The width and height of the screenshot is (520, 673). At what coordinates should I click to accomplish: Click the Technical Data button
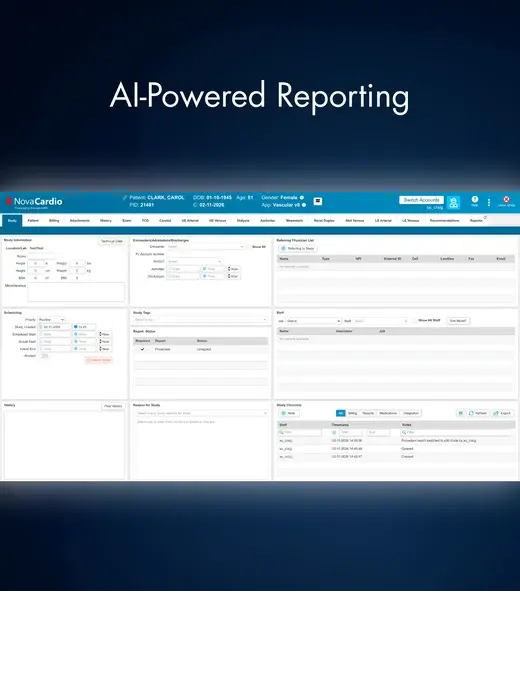(x=112, y=241)
